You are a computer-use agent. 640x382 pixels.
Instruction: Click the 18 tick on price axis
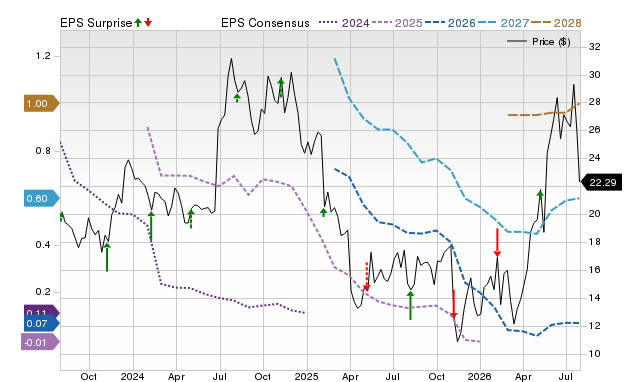pyautogui.click(x=595, y=242)
